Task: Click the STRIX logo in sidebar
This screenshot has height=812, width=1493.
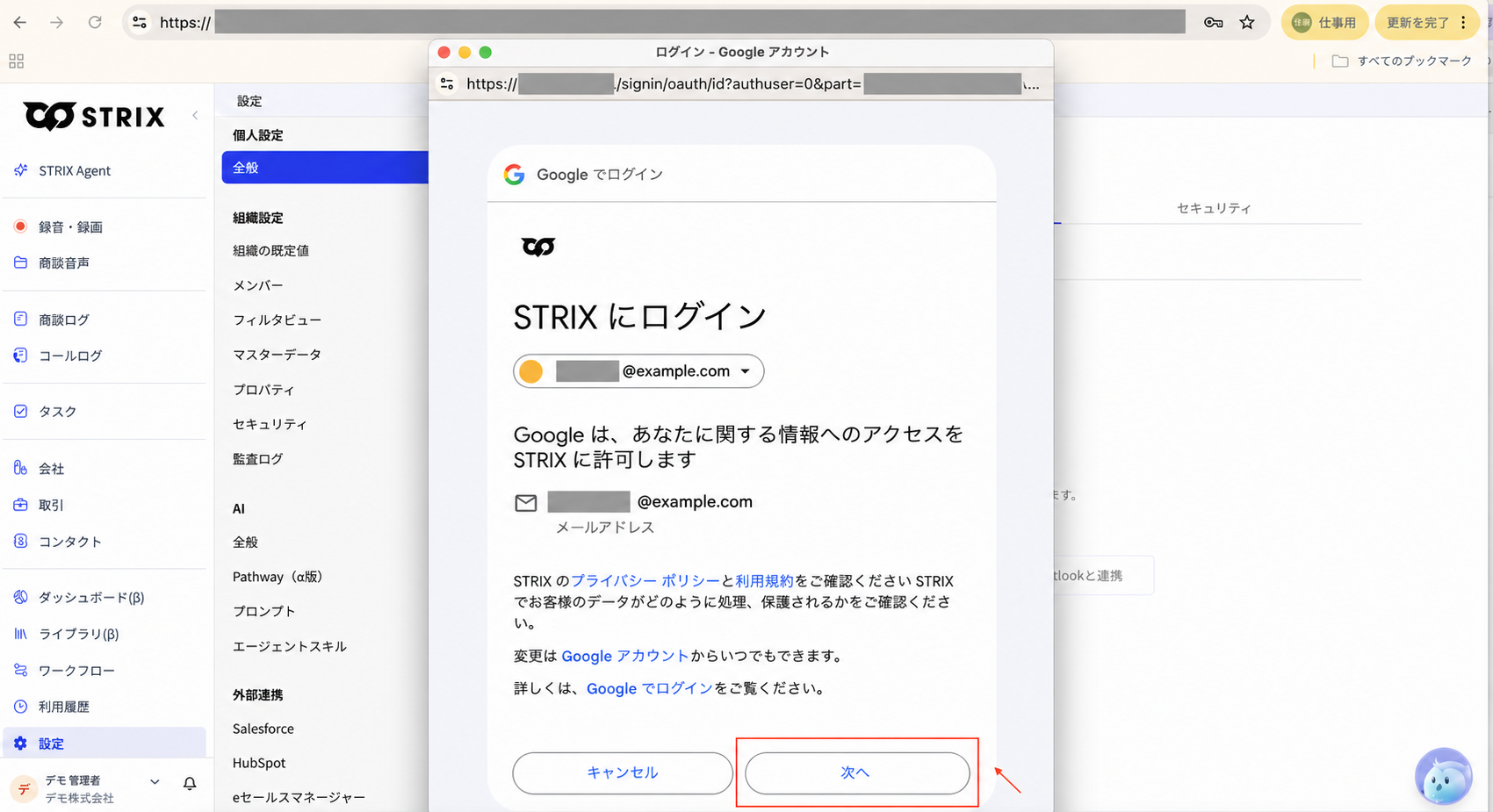Action: pos(95,116)
